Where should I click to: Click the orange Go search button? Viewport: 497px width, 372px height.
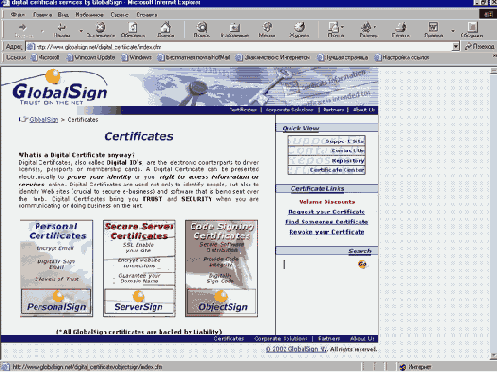[362, 264]
